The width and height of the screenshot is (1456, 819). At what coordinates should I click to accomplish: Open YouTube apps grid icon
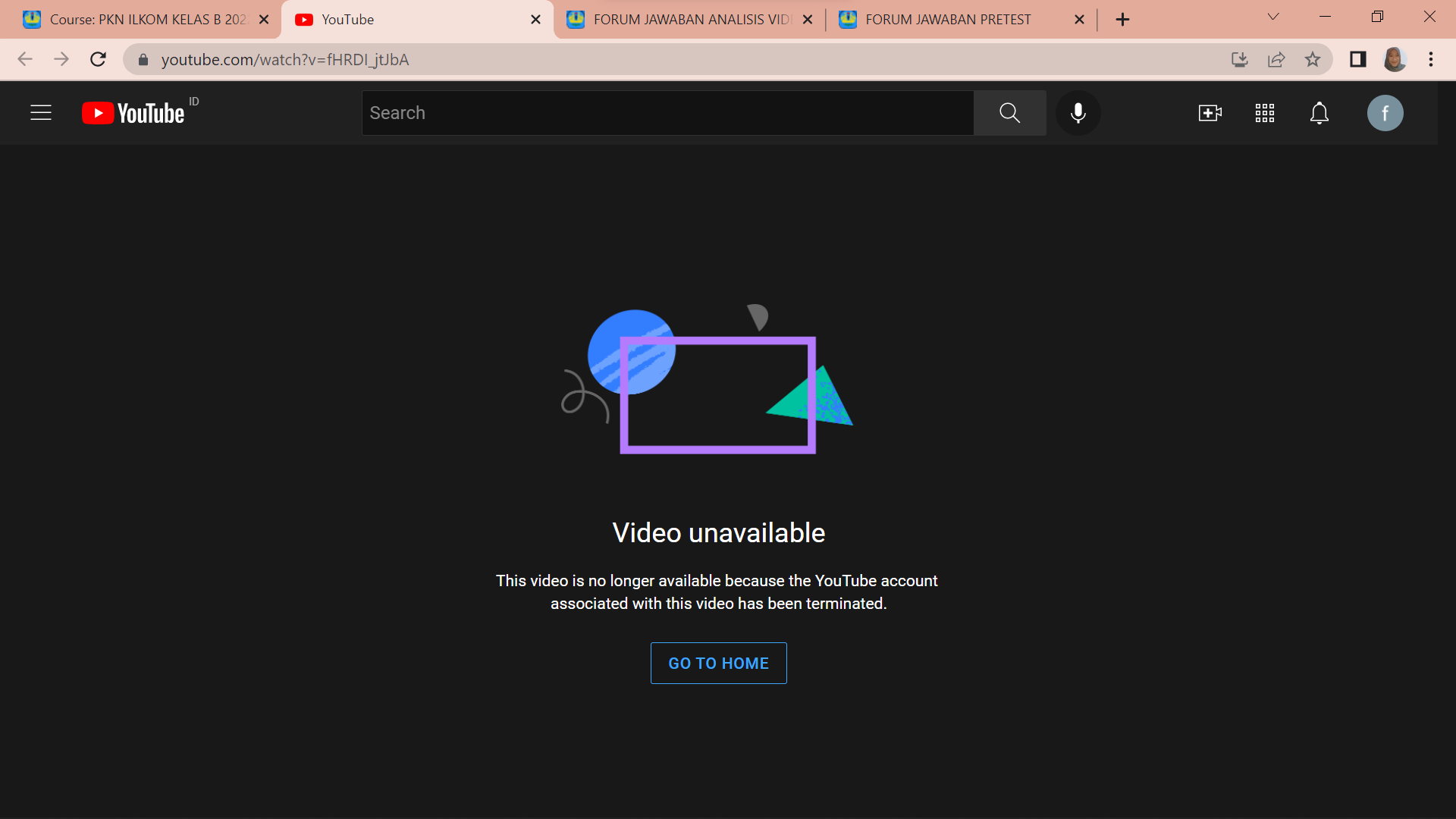(x=1264, y=113)
